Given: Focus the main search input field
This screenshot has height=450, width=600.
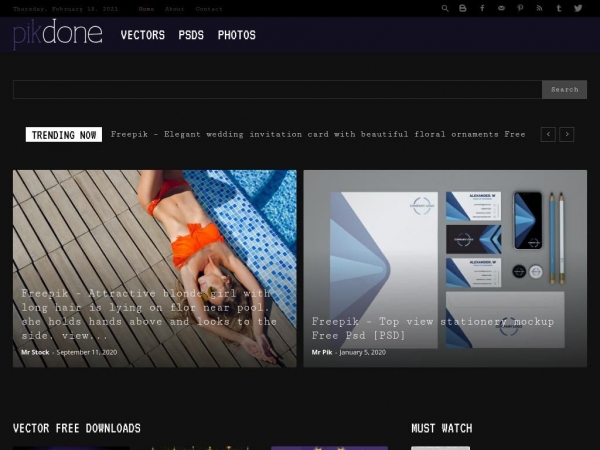Looking at the screenshot, I should point(277,90).
